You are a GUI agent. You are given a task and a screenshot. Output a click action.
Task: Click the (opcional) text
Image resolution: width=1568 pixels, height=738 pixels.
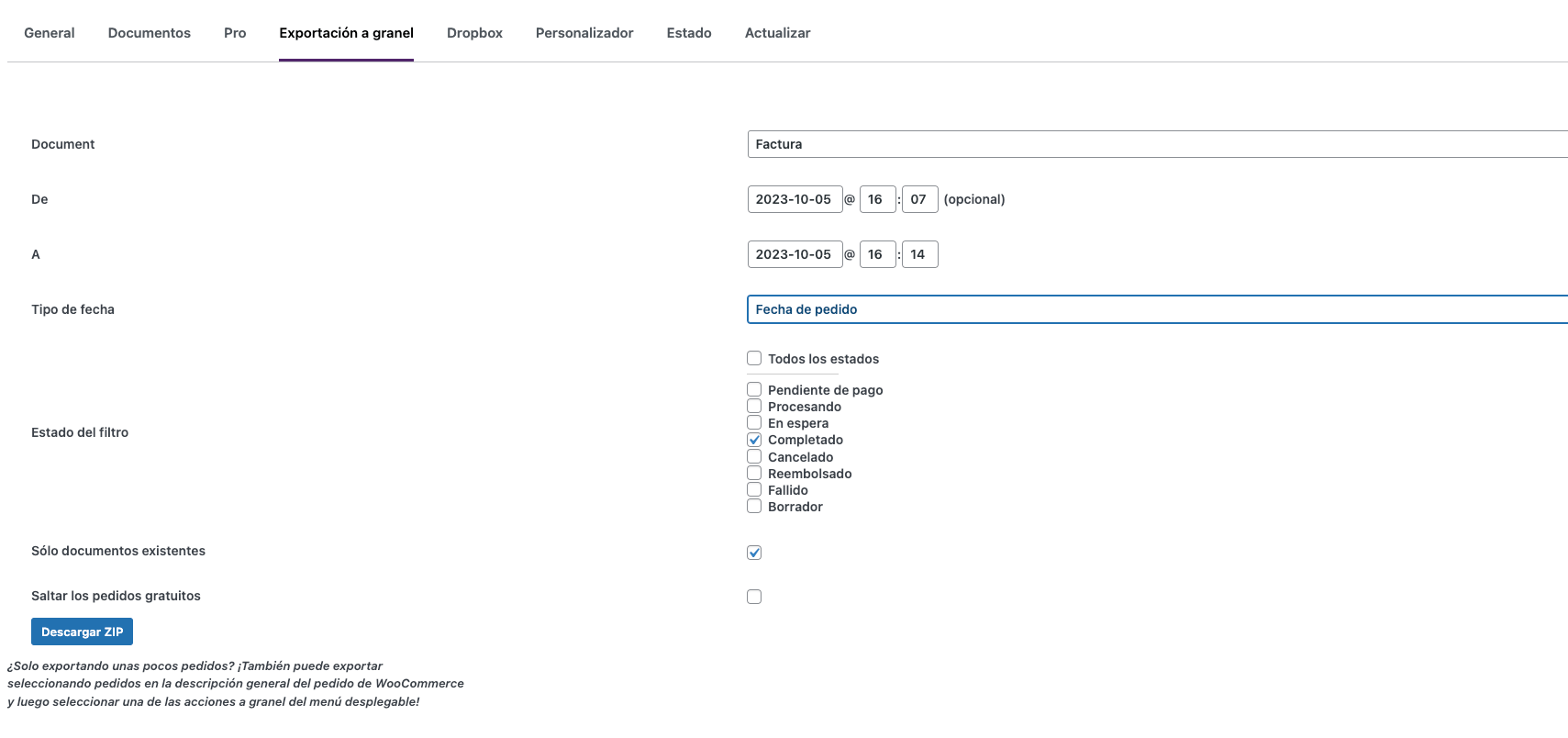point(974,199)
